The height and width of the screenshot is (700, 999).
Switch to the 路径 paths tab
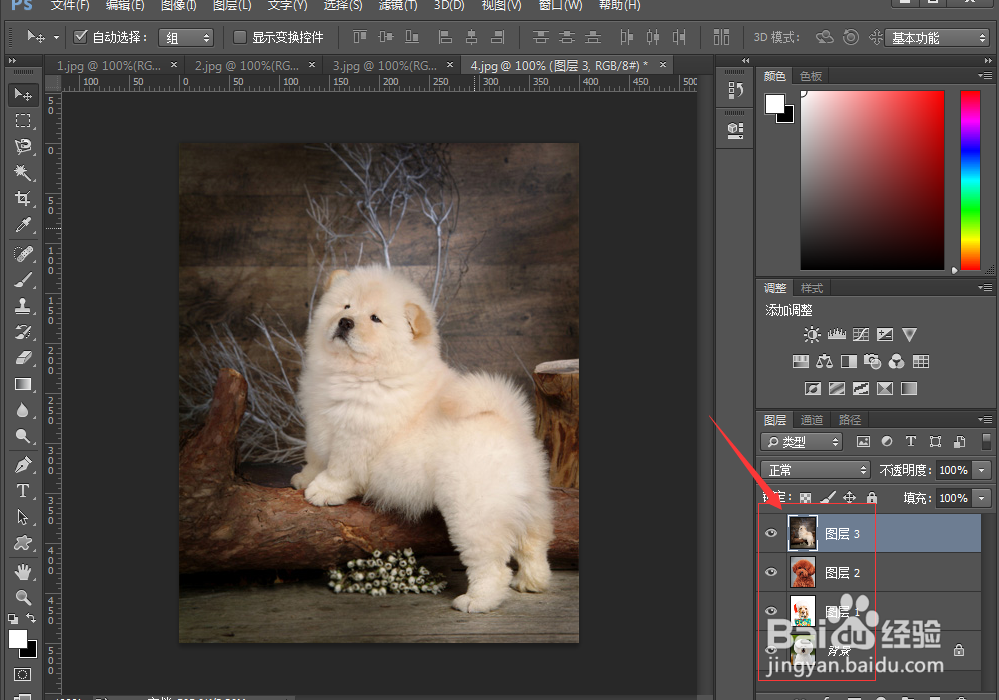click(x=849, y=420)
